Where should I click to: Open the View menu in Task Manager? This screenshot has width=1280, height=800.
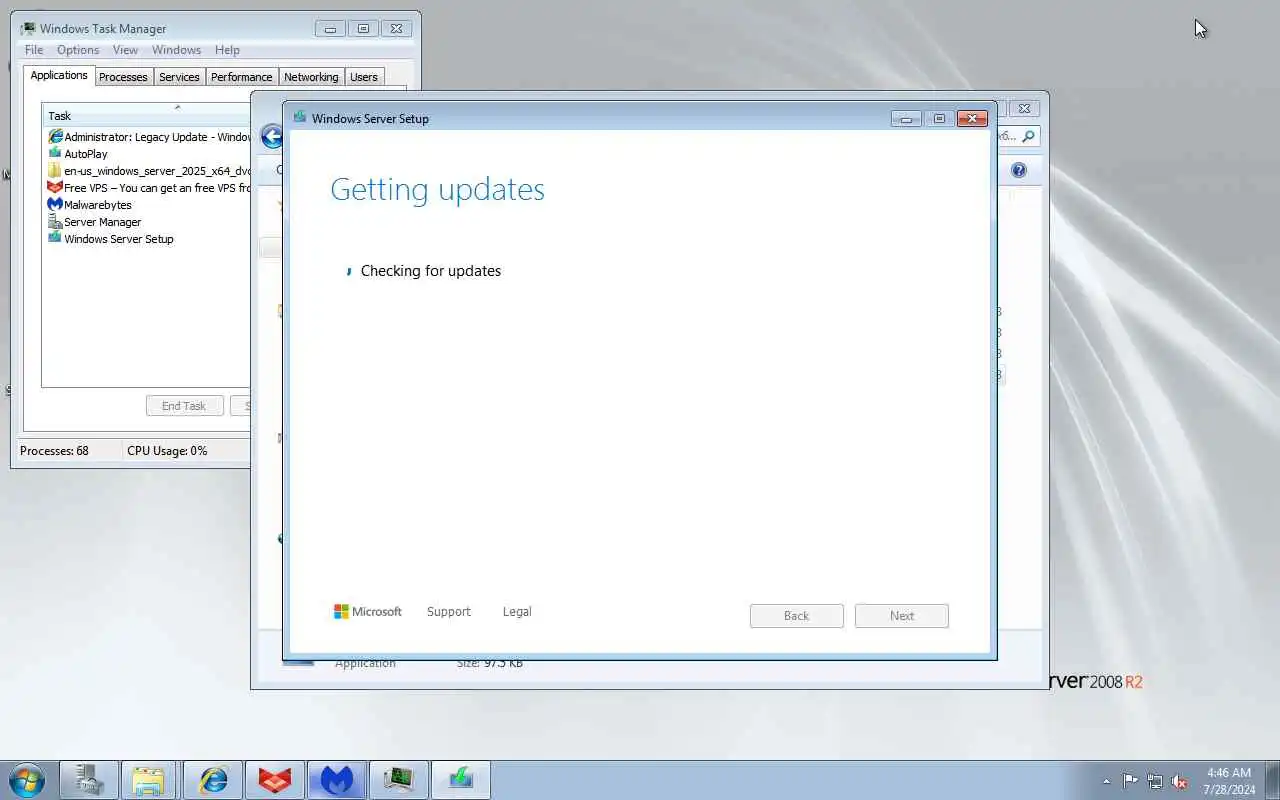125,50
